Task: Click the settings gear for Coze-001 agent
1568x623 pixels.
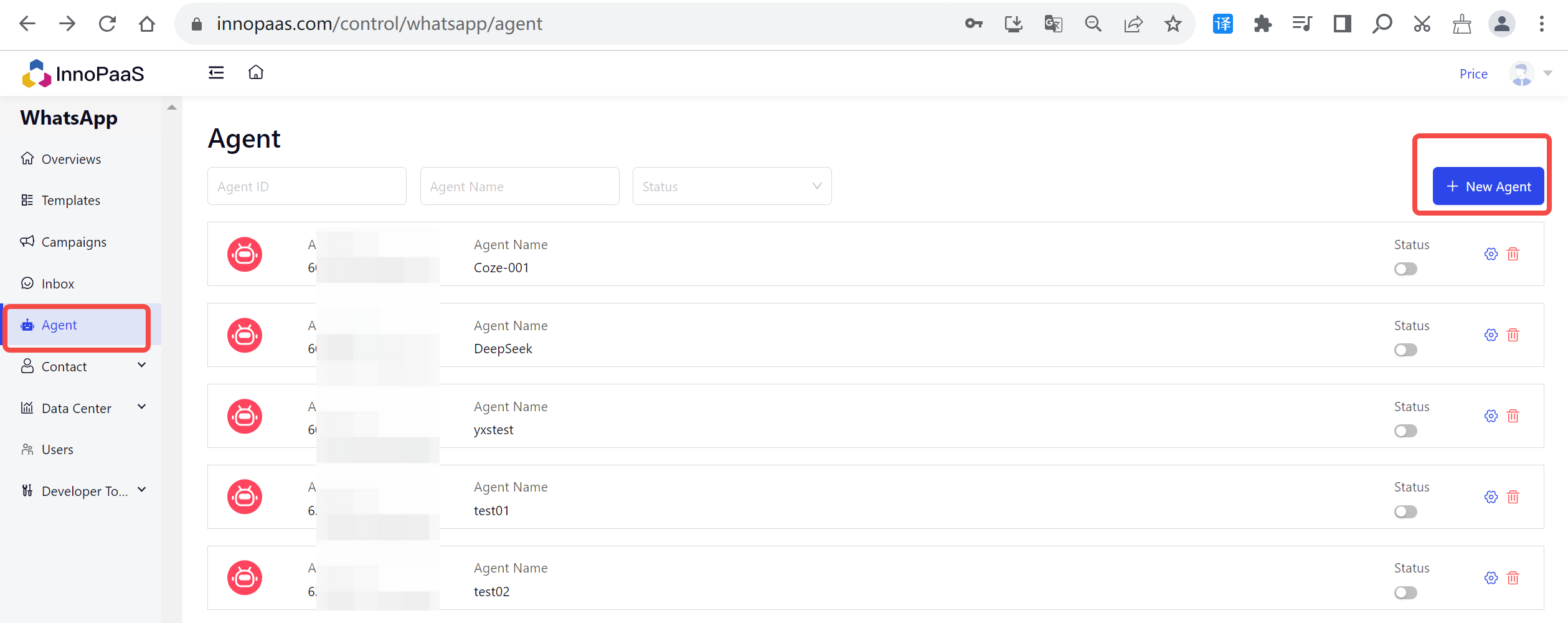Action: click(1491, 254)
